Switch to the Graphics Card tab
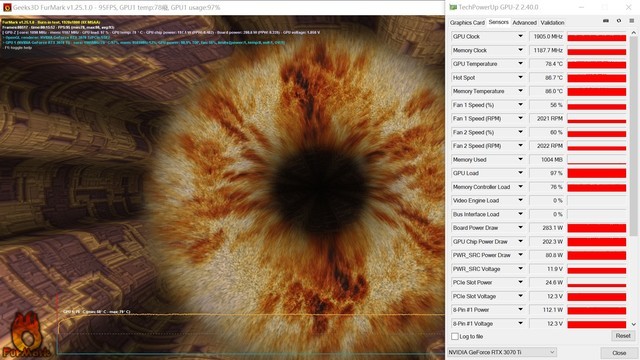This screenshot has width=640, height=360. coord(467,22)
